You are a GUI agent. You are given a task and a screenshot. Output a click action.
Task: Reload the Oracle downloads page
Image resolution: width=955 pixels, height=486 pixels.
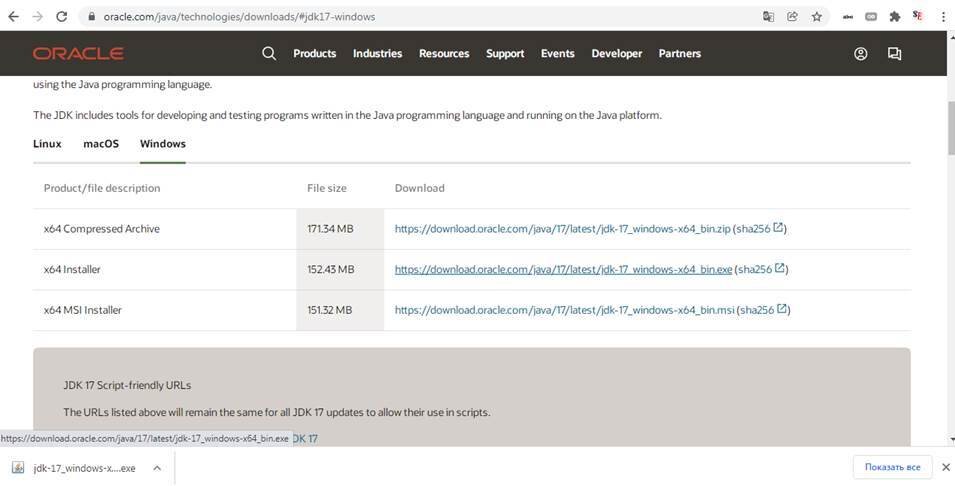click(x=62, y=16)
